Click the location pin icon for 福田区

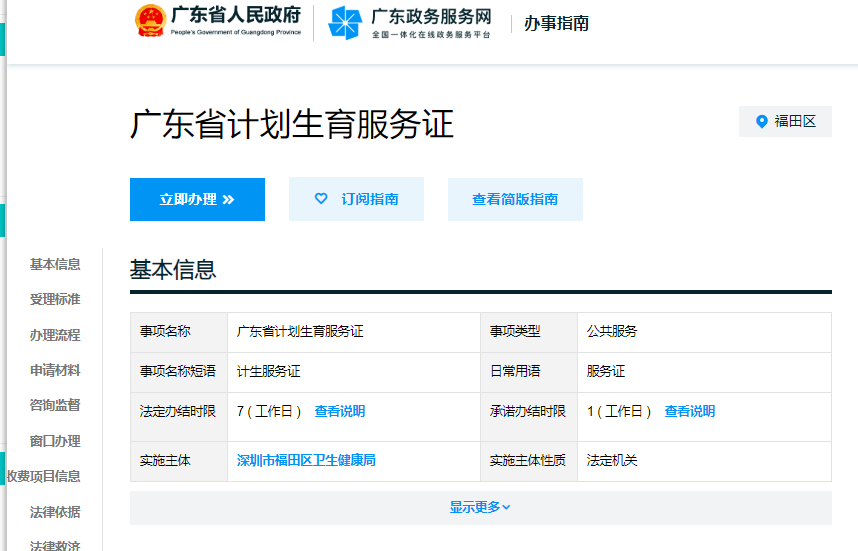click(x=762, y=121)
